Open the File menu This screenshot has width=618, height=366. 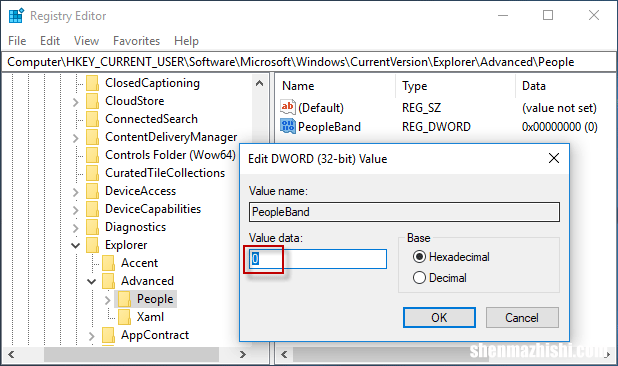(17, 41)
